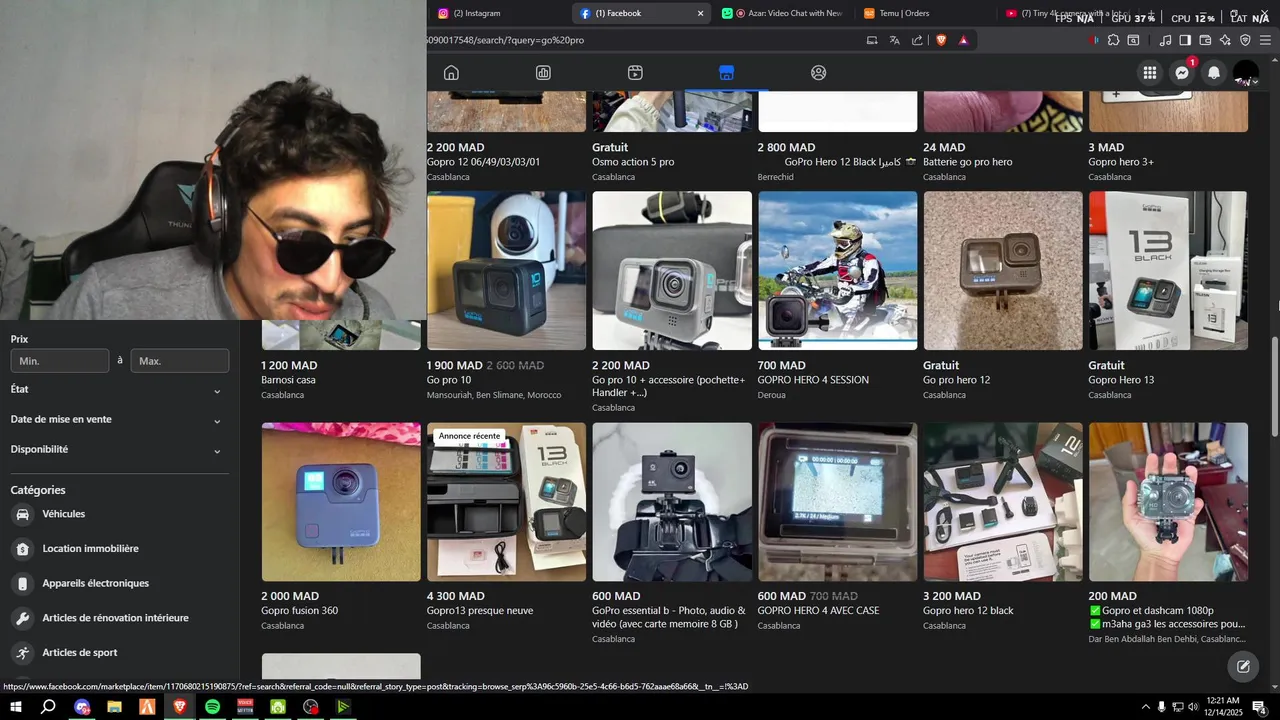Open Spotify from taskbar

click(x=212, y=707)
